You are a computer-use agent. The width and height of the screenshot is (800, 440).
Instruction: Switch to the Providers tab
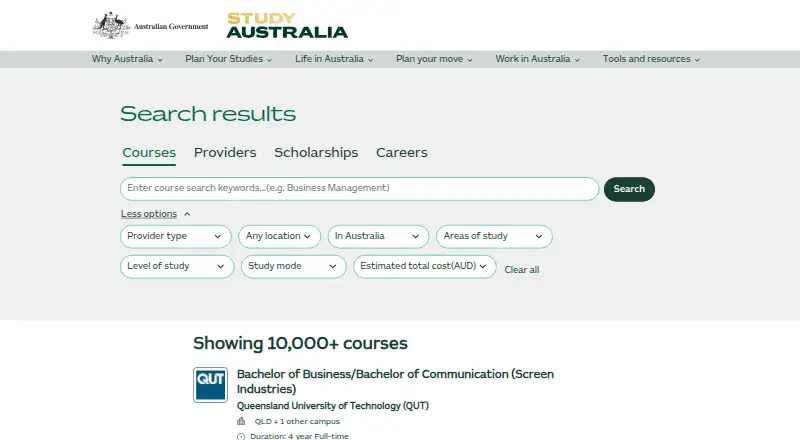(225, 153)
